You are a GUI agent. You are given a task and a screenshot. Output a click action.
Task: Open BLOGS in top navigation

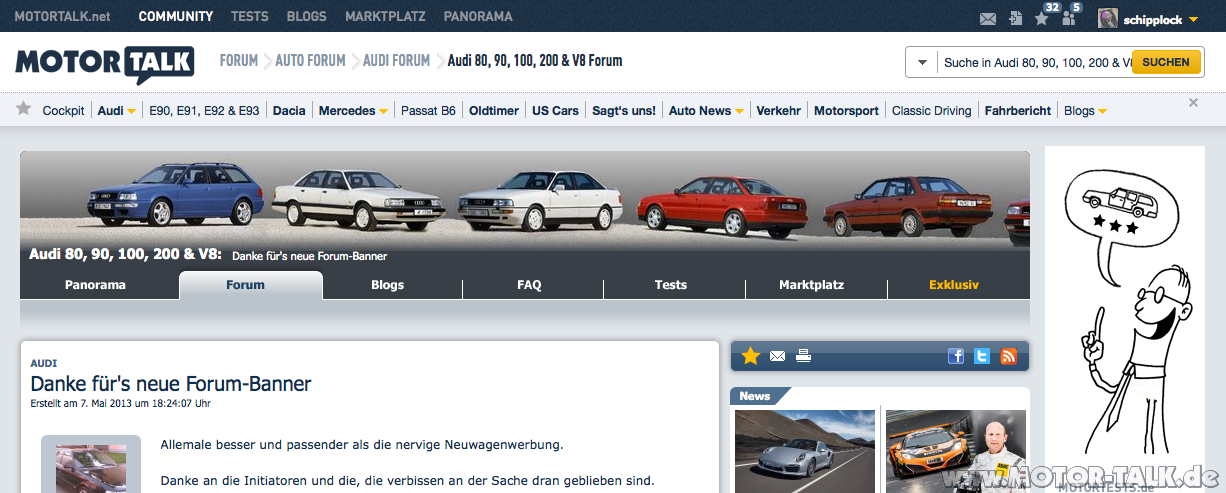click(307, 17)
